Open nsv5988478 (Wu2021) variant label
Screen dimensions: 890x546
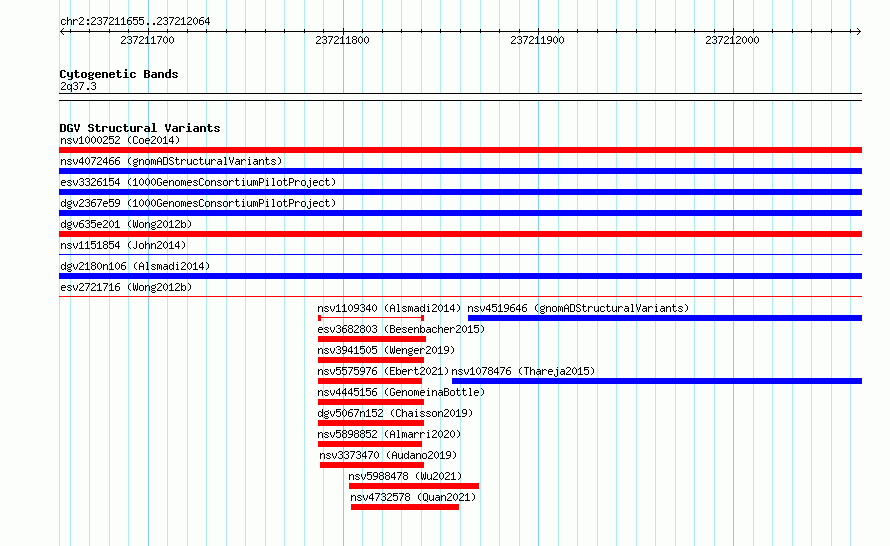click(x=405, y=476)
